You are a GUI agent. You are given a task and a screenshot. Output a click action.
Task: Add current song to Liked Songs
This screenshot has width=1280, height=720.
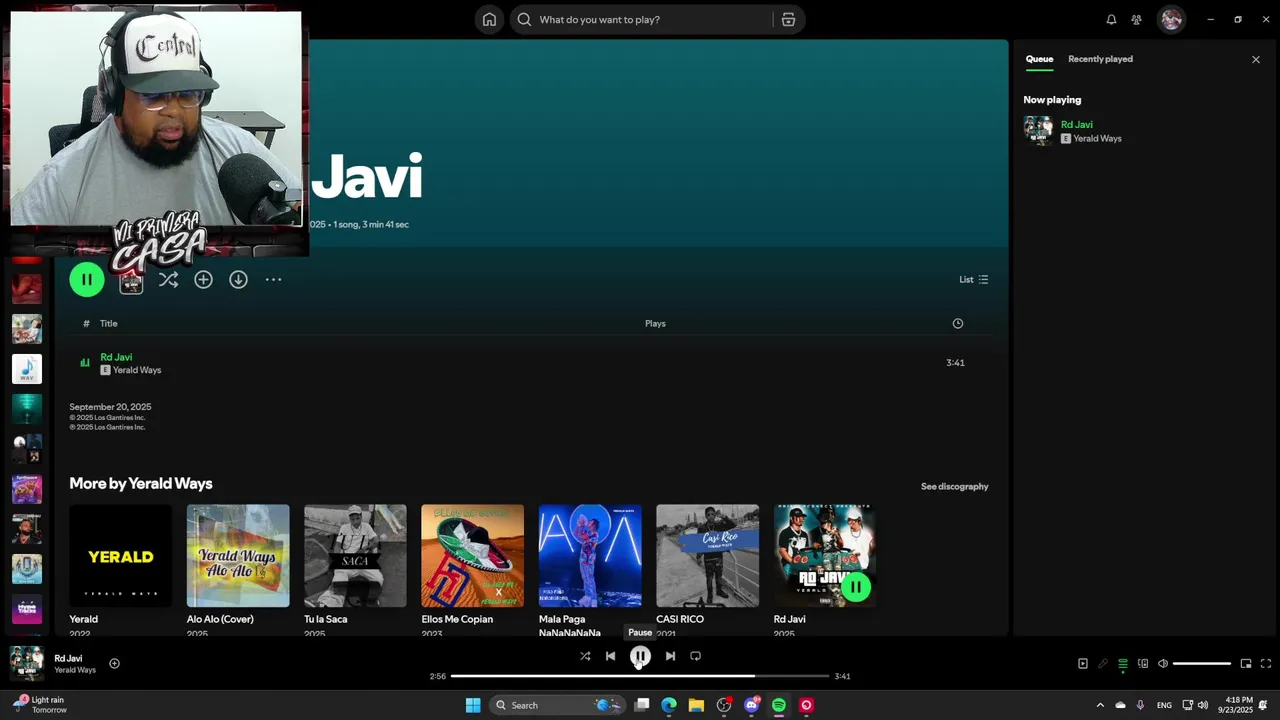[114, 663]
